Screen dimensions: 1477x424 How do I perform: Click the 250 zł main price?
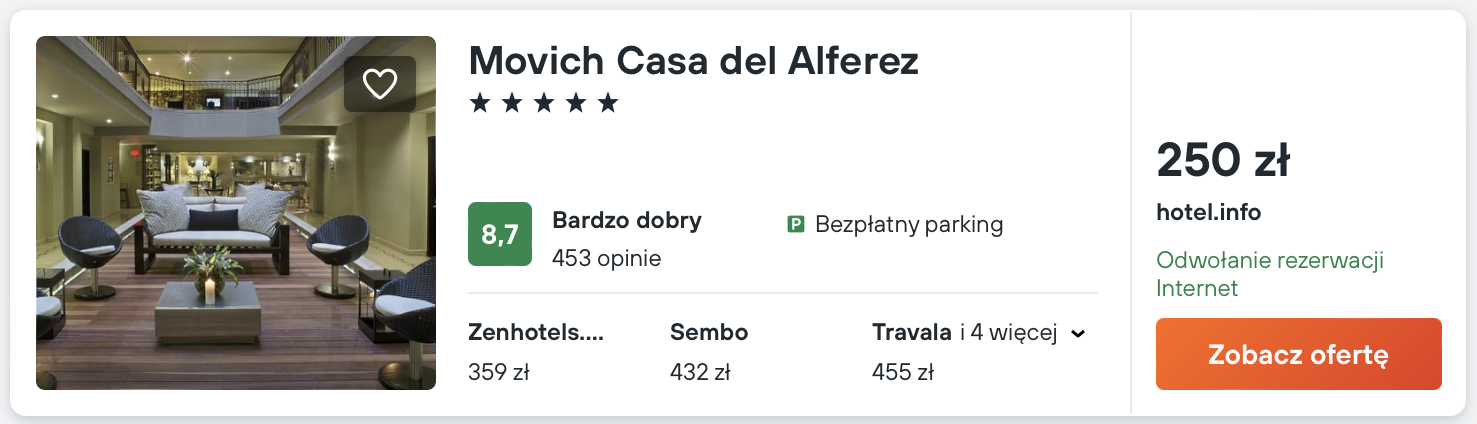tap(1222, 160)
